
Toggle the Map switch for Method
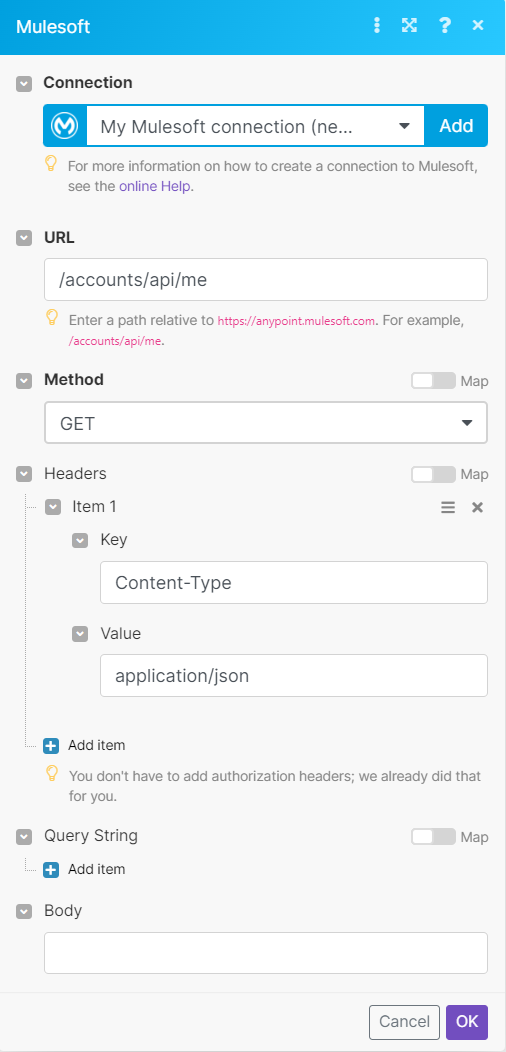[433, 380]
